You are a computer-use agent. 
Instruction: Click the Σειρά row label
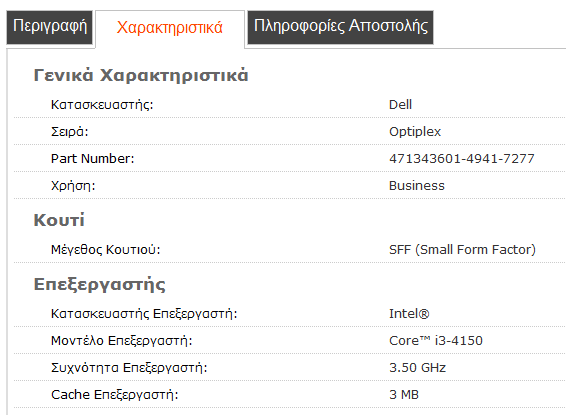point(70,131)
